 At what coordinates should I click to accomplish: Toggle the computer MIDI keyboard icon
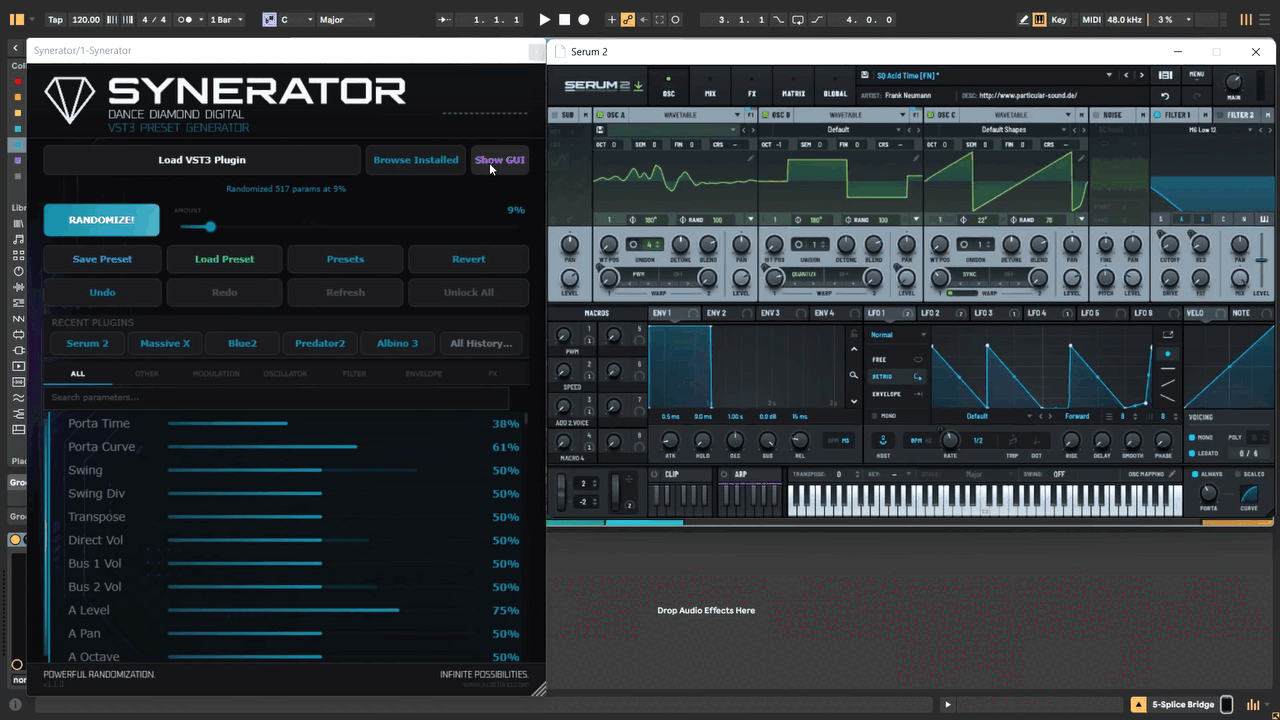(1040, 19)
